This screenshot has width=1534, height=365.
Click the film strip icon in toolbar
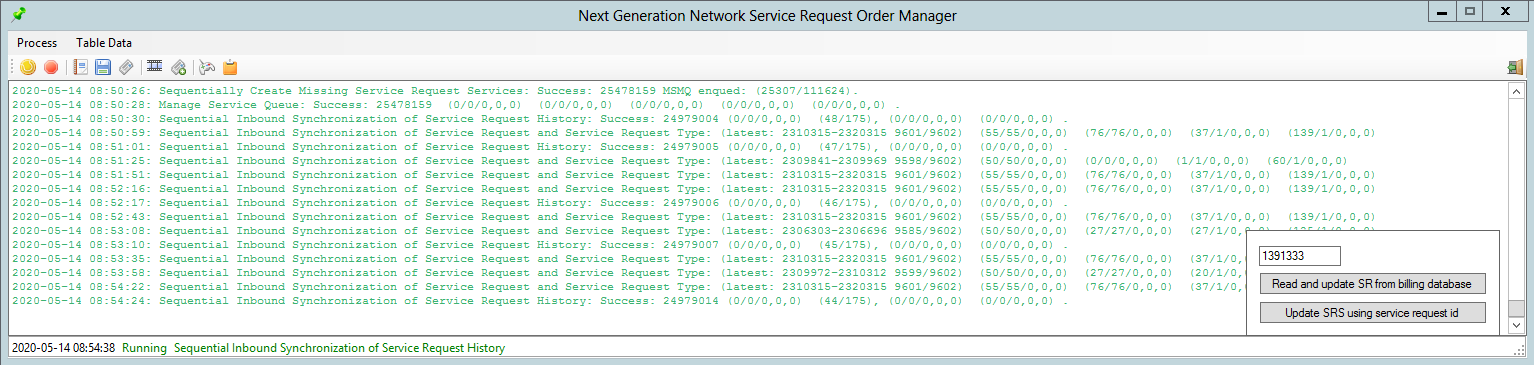pyautogui.click(x=155, y=67)
